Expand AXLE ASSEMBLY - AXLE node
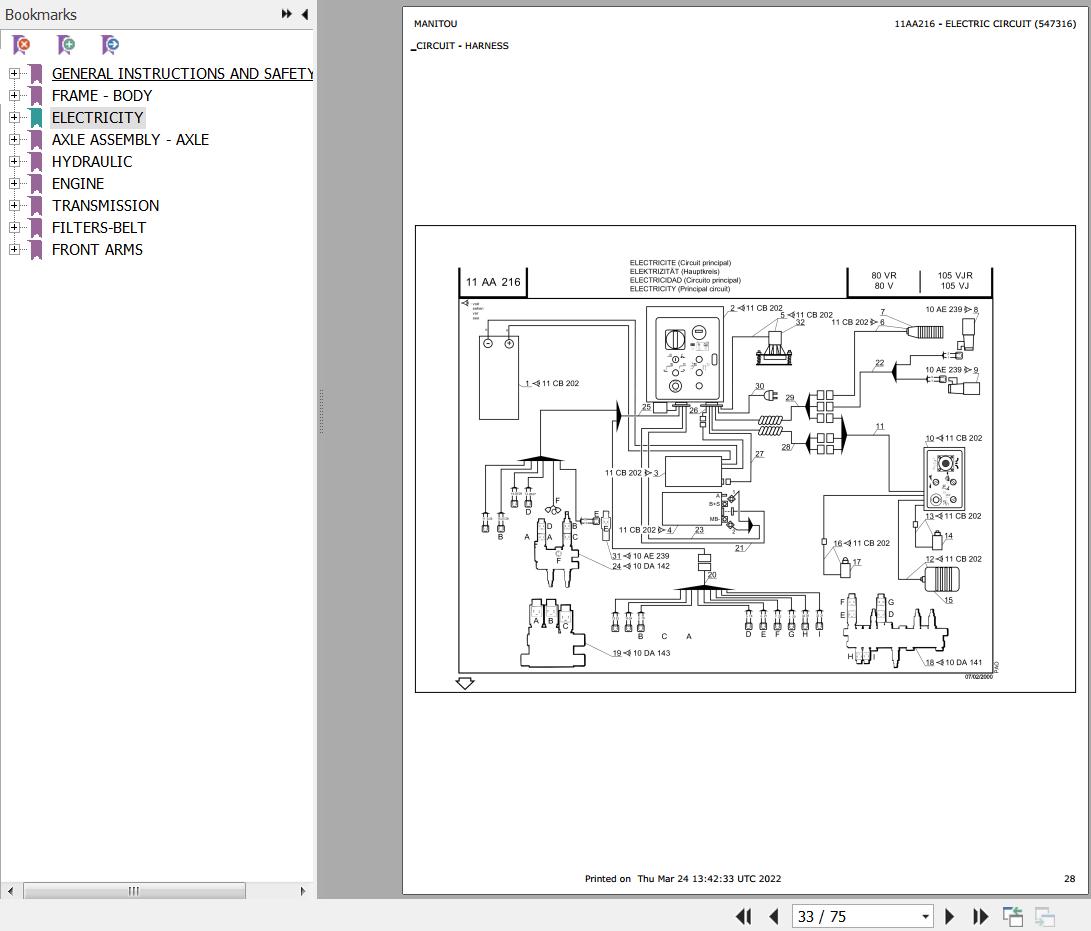This screenshot has width=1091, height=931. coord(14,139)
